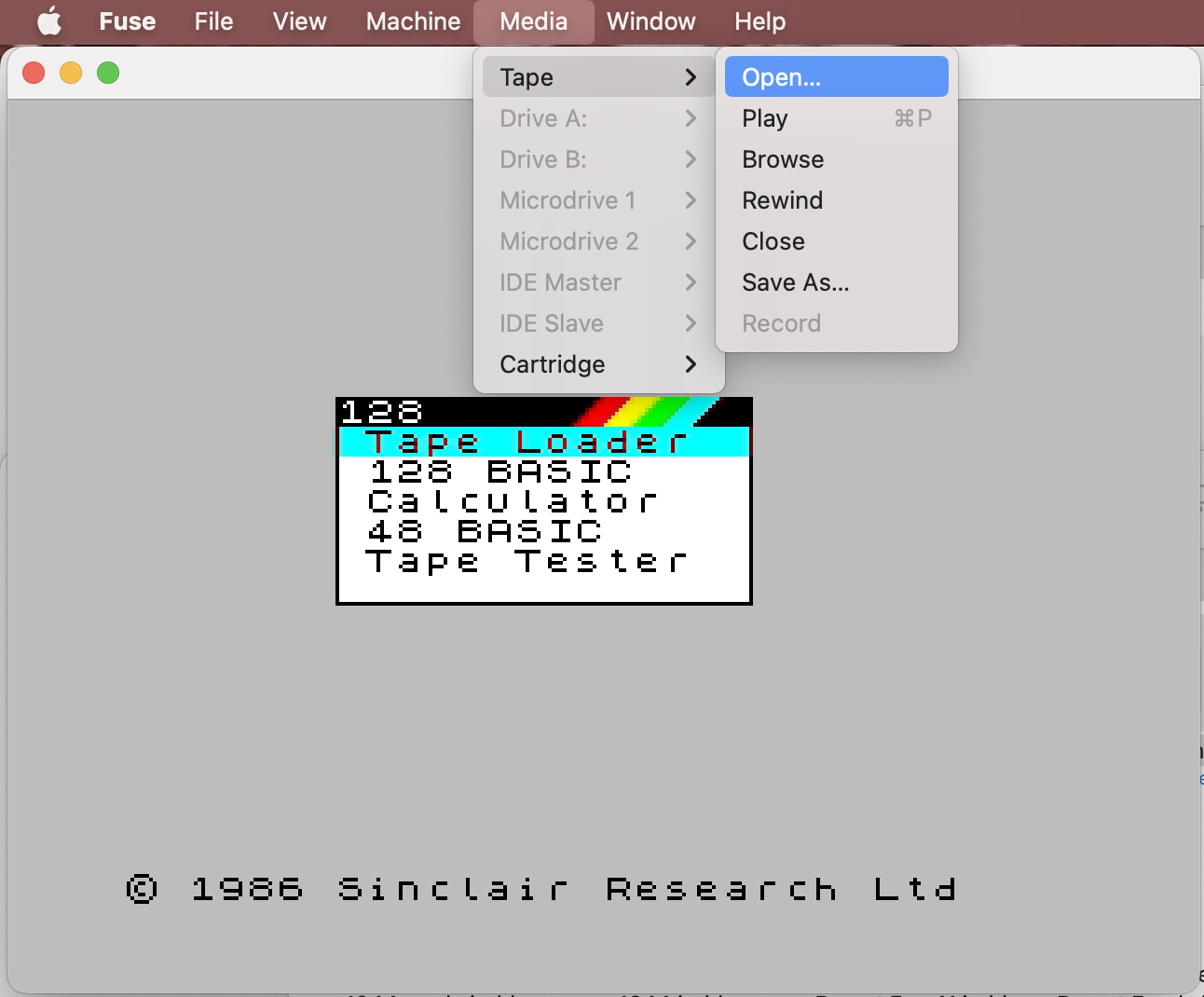Screen dimensions: 1204x997
Task: Open the File menu
Action: coord(213,20)
